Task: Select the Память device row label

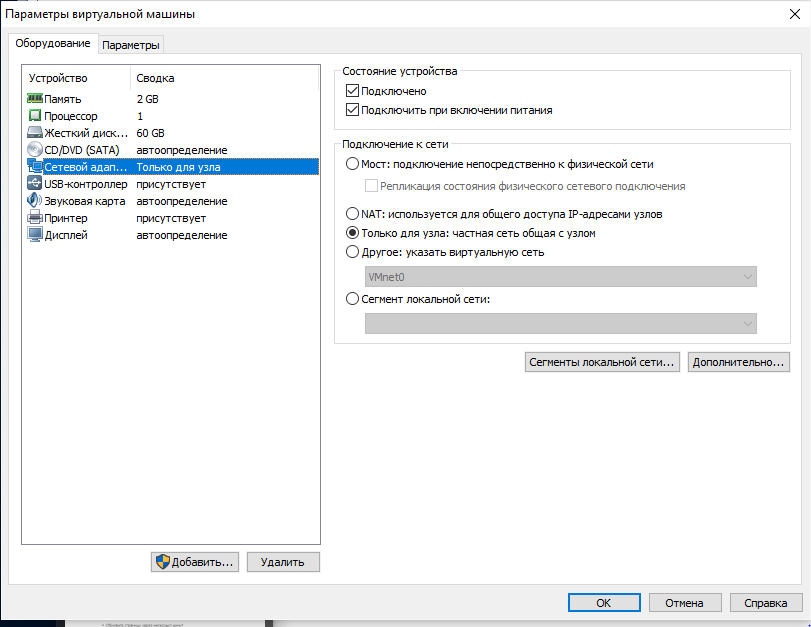Action: point(63,99)
